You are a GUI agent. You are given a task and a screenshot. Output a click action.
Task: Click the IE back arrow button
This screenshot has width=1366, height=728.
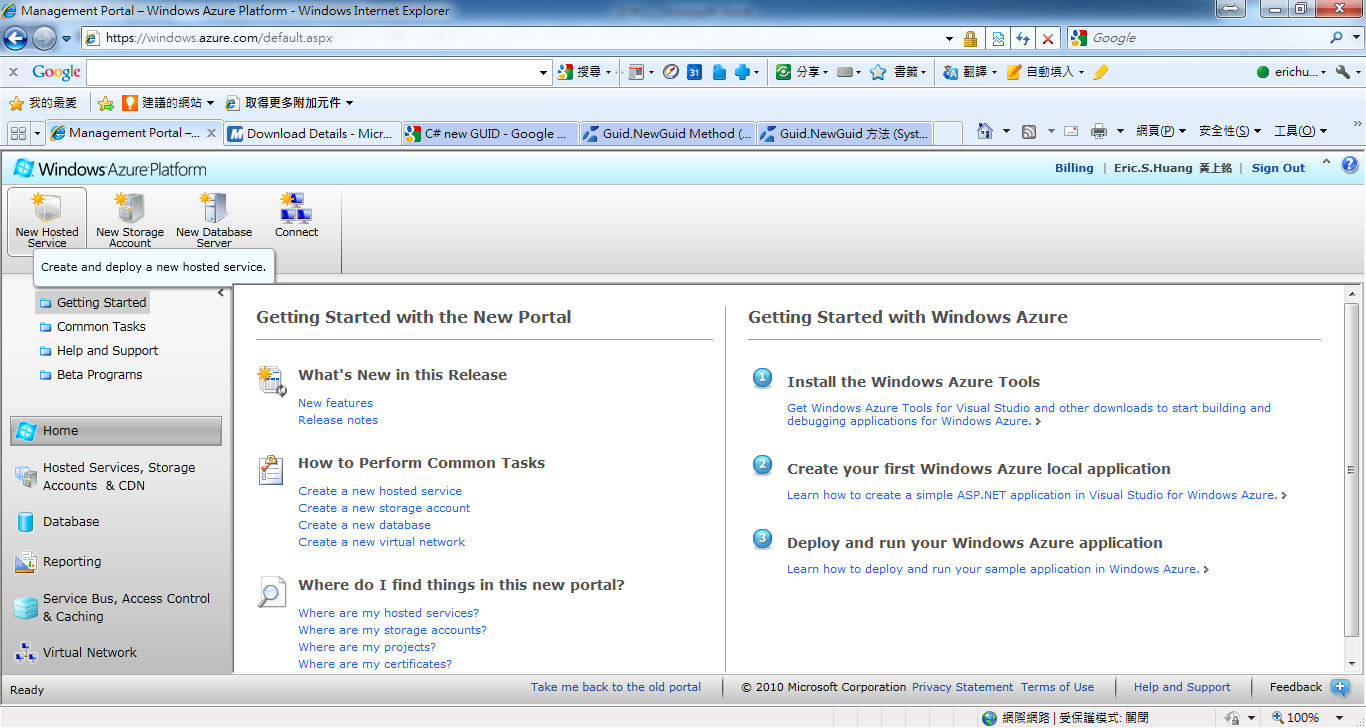[16, 39]
